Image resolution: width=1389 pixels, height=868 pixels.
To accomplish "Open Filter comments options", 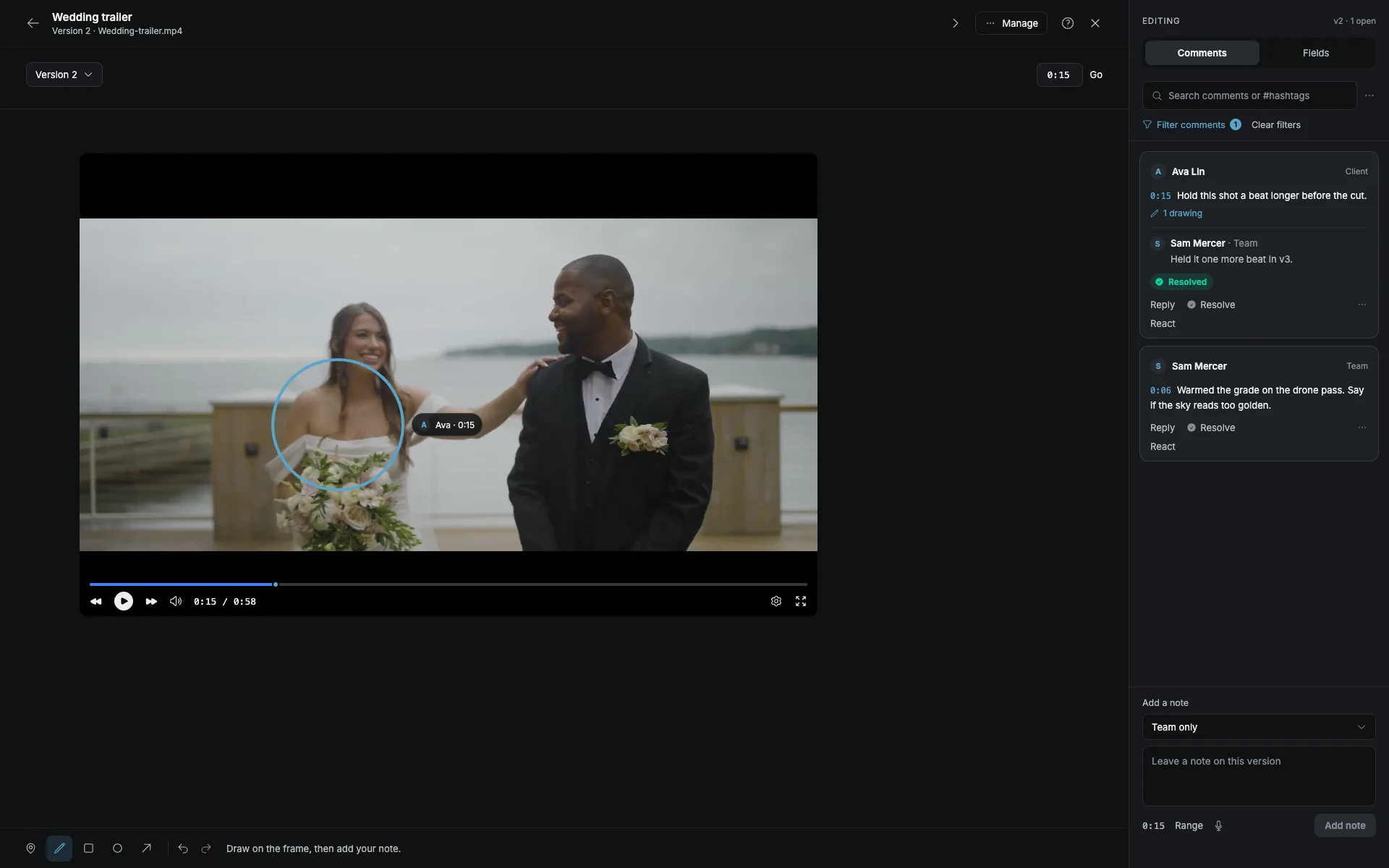I will (1192, 124).
